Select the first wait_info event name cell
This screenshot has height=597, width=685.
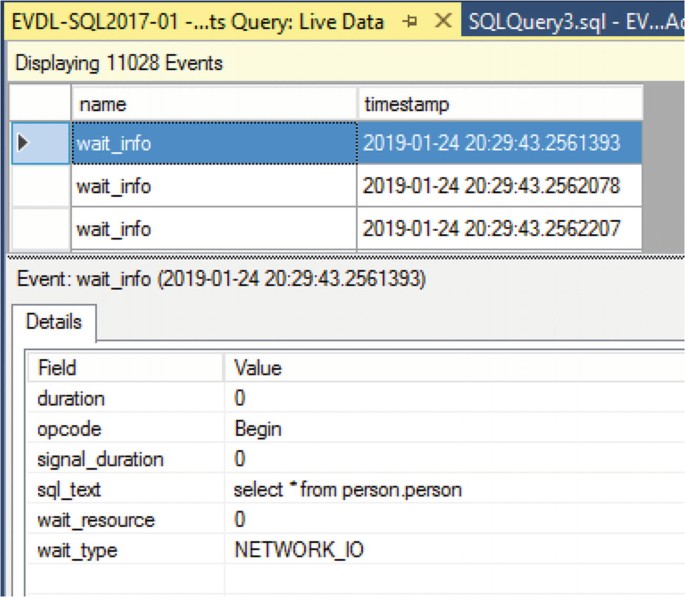(213, 143)
